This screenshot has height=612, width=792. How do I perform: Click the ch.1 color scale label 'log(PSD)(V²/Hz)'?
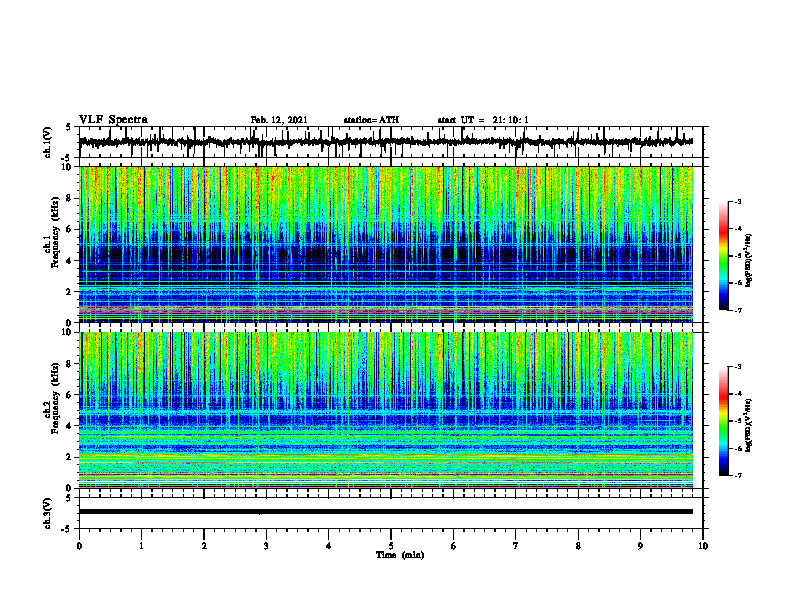coord(749,260)
